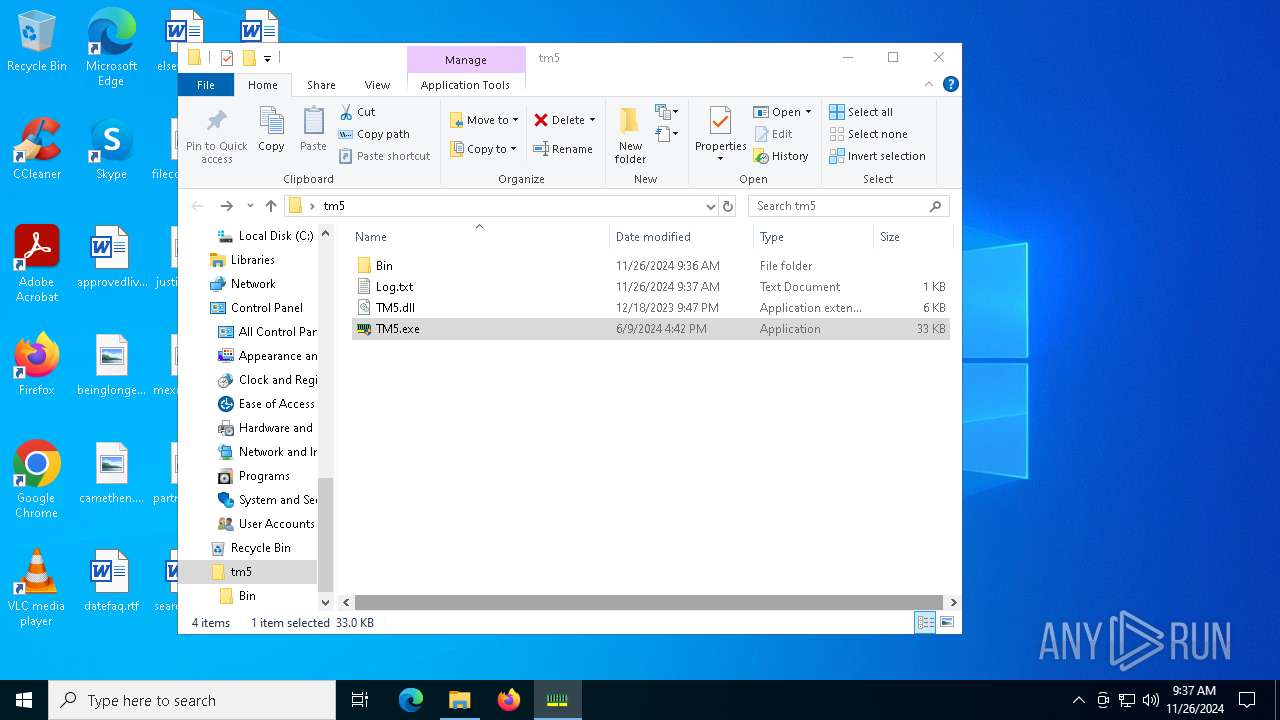
Task: Open the Windows Start menu
Action: (24, 700)
